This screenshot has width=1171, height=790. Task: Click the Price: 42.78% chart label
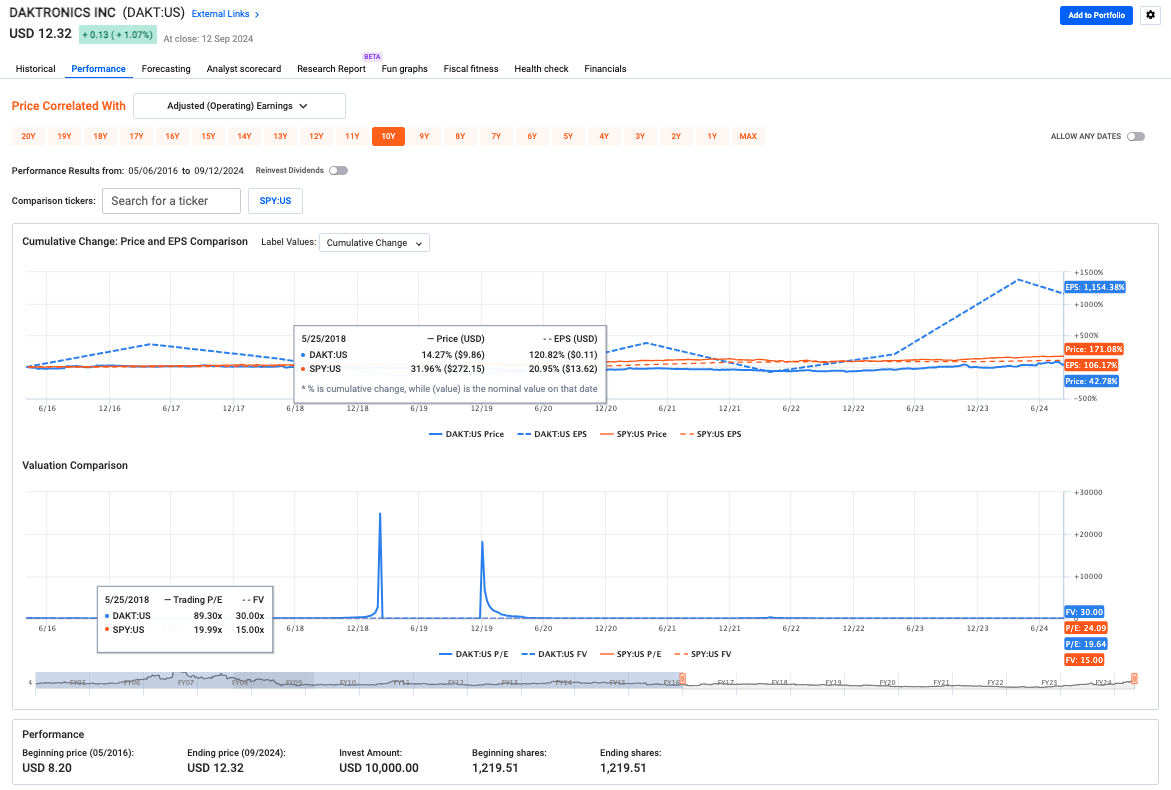[x=1091, y=382]
